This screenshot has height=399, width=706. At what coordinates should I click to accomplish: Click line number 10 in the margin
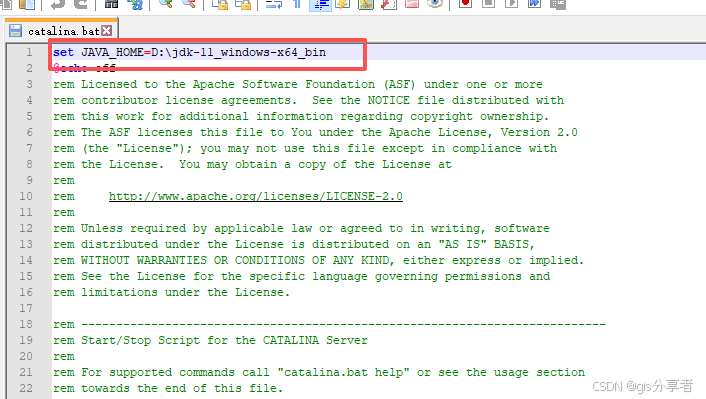tap(26, 196)
